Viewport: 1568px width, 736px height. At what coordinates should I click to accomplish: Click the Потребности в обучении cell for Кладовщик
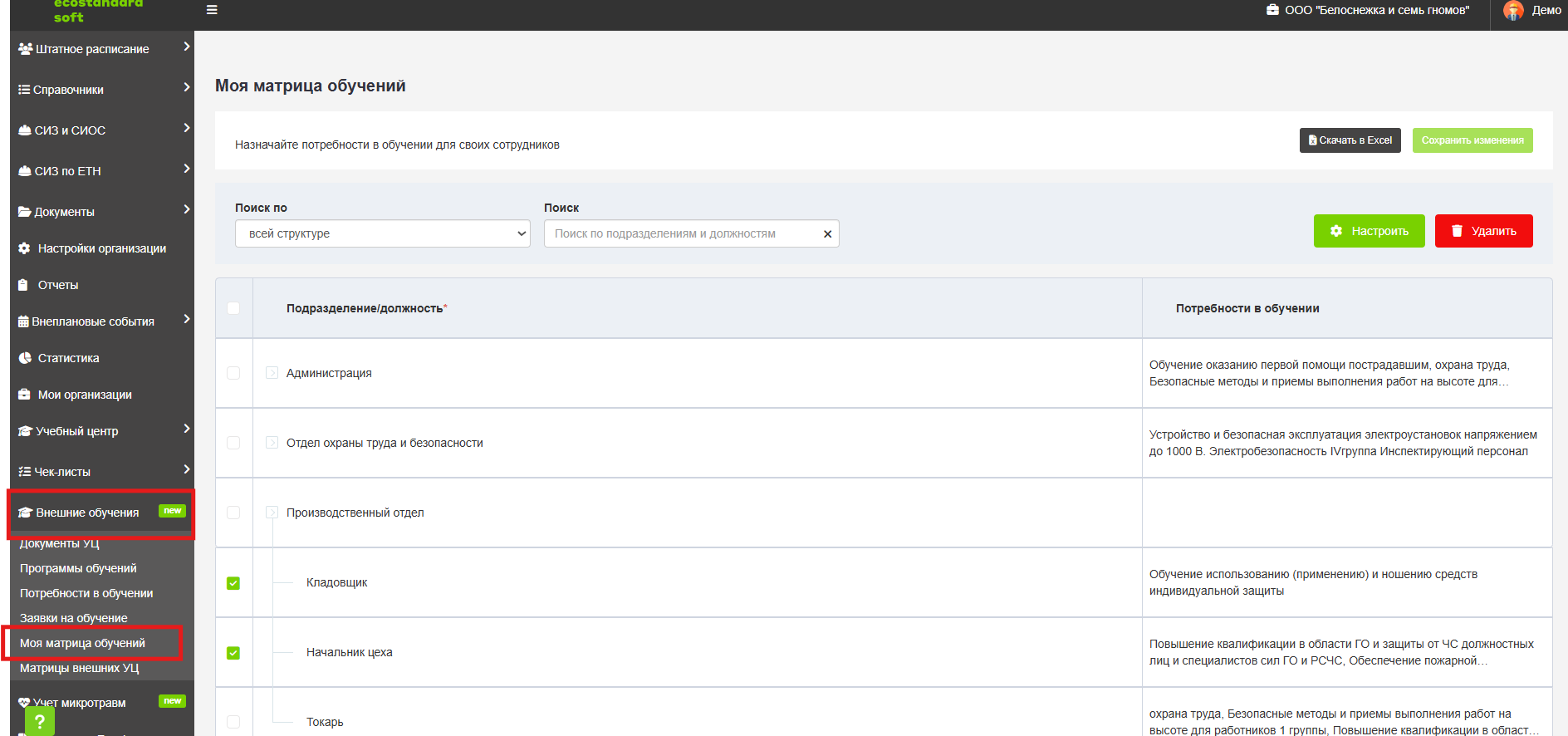pos(1347,582)
